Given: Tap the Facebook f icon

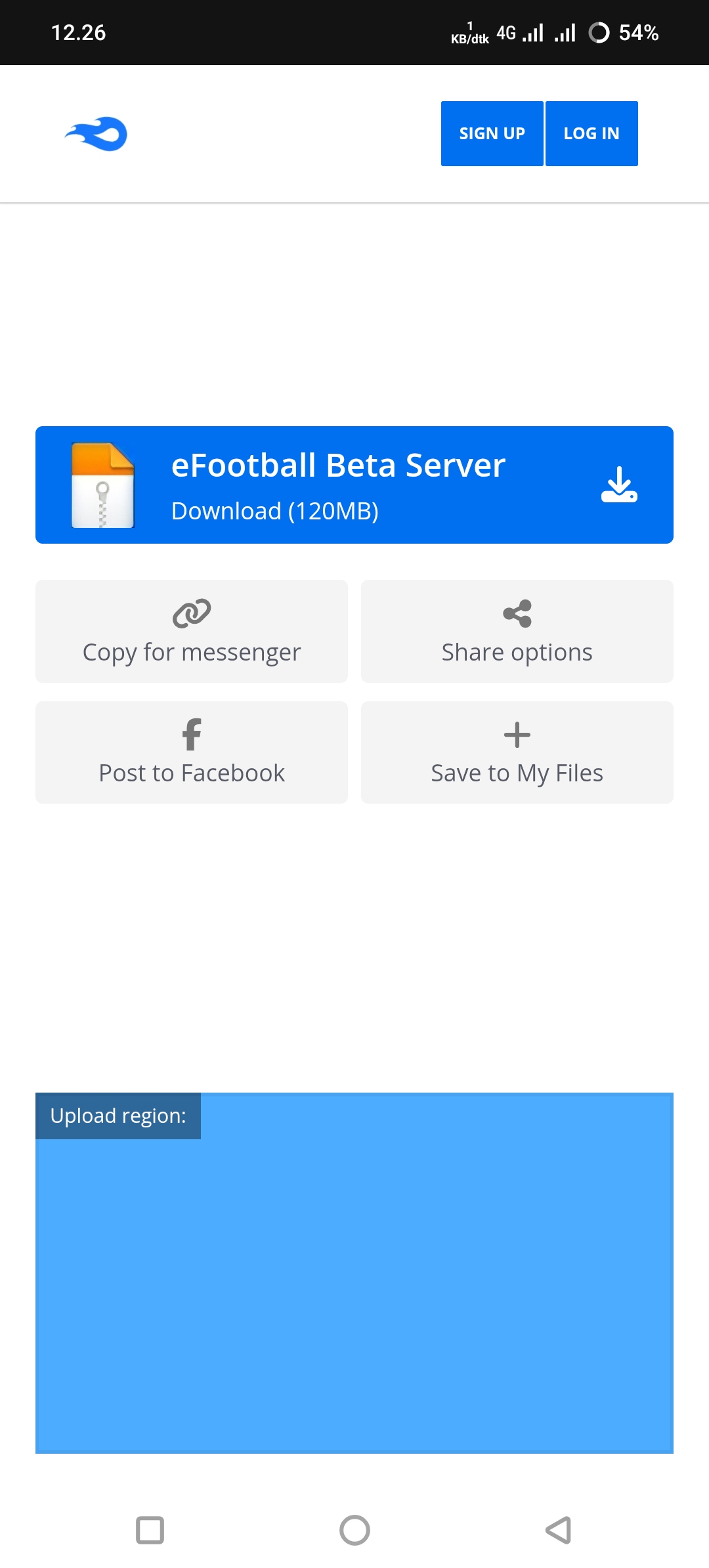Looking at the screenshot, I should [191, 734].
